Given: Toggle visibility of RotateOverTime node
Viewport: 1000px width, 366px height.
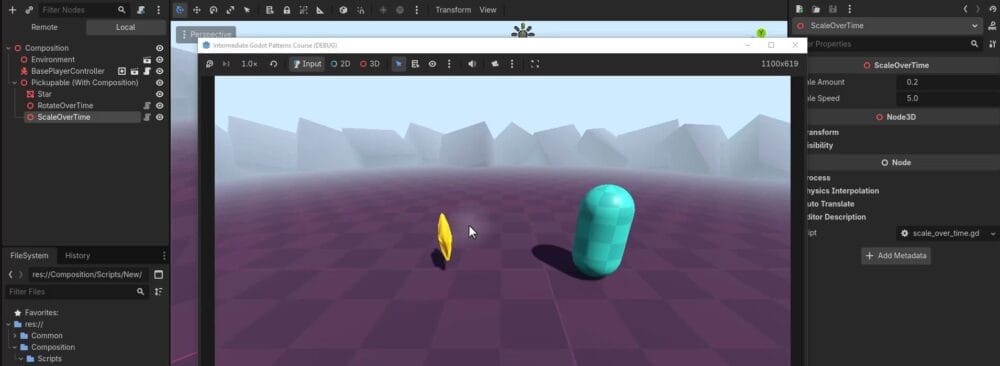Looking at the screenshot, I should pyautogui.click(x=159, y=106).
